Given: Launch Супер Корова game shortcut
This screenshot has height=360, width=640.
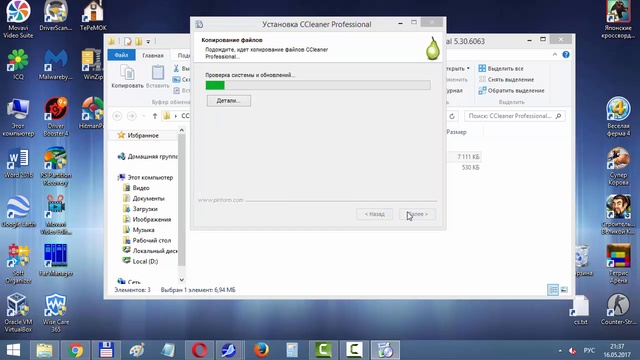Looking at the screenshot, I should [618, 166].
